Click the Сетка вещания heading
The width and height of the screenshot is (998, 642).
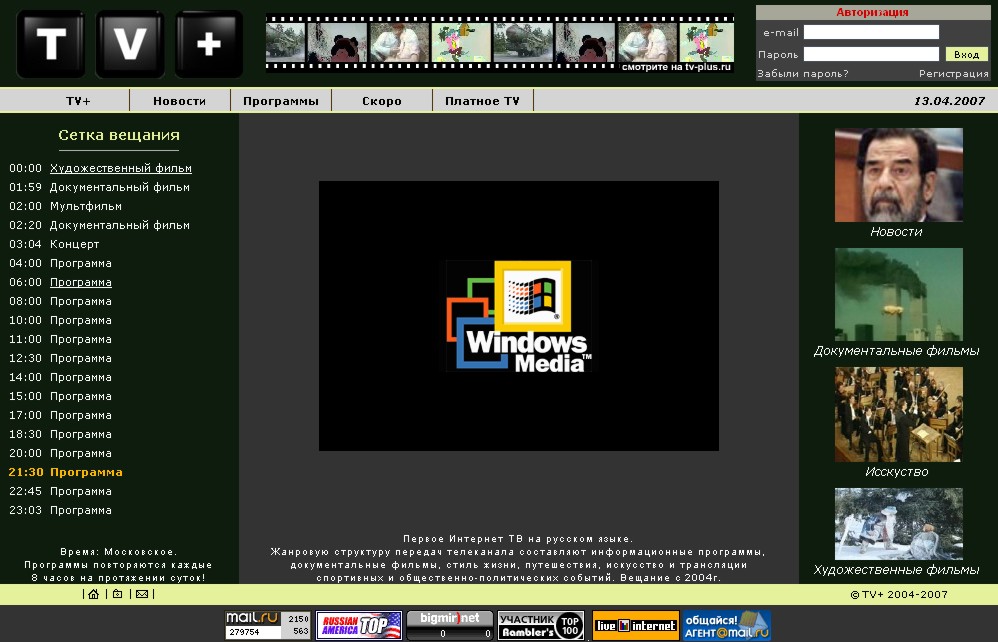tap(119, 135)
